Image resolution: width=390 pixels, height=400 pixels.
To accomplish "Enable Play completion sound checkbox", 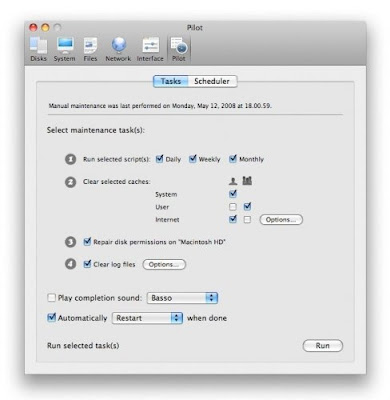I will (x=52, y=298).
